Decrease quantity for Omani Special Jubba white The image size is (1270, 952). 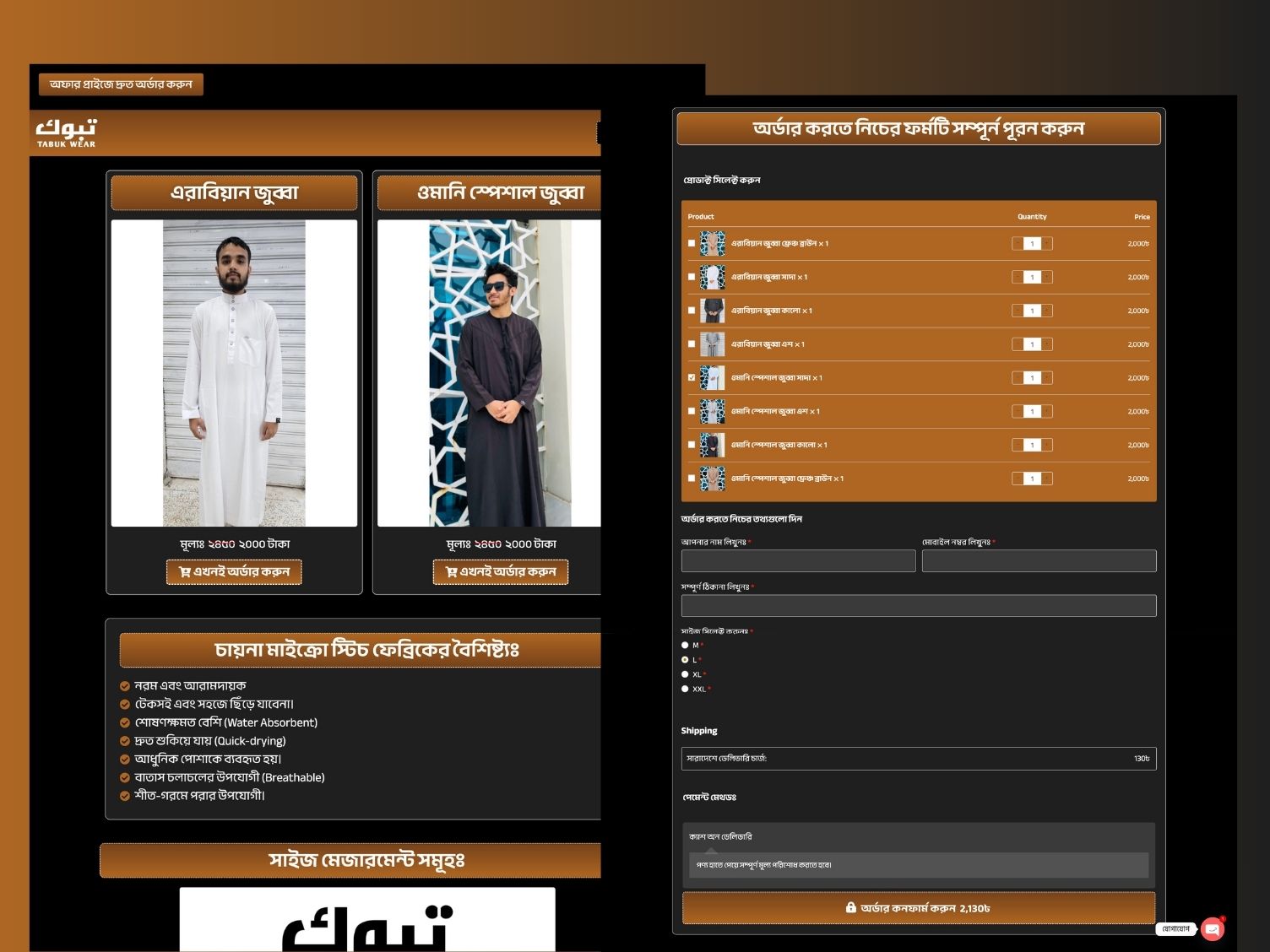(1018, 378)
